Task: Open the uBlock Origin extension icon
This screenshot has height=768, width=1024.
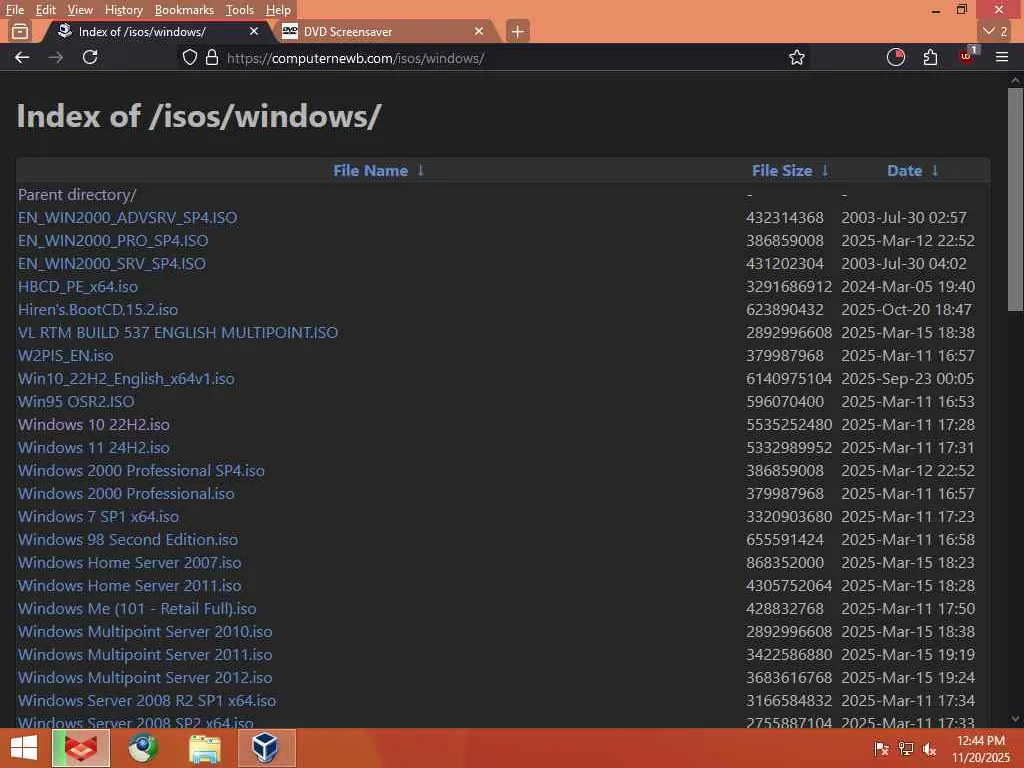Action: pos(967,56)
